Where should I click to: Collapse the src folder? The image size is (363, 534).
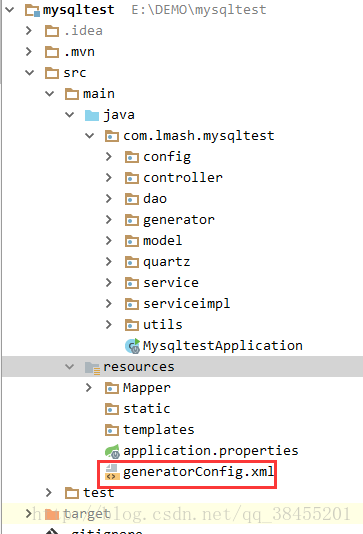(x=30, y=73)
